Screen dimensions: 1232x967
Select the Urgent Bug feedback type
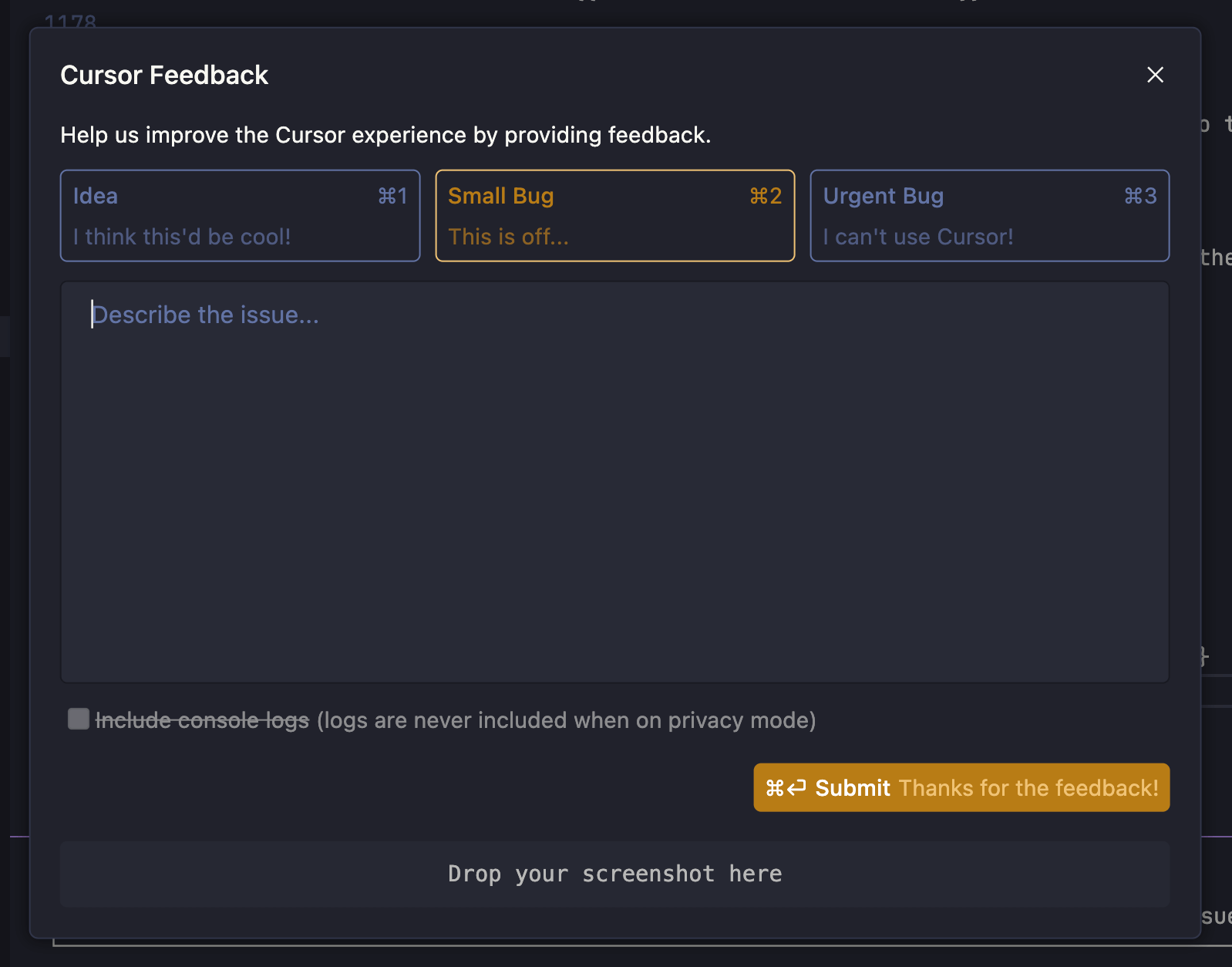(990, 216)
